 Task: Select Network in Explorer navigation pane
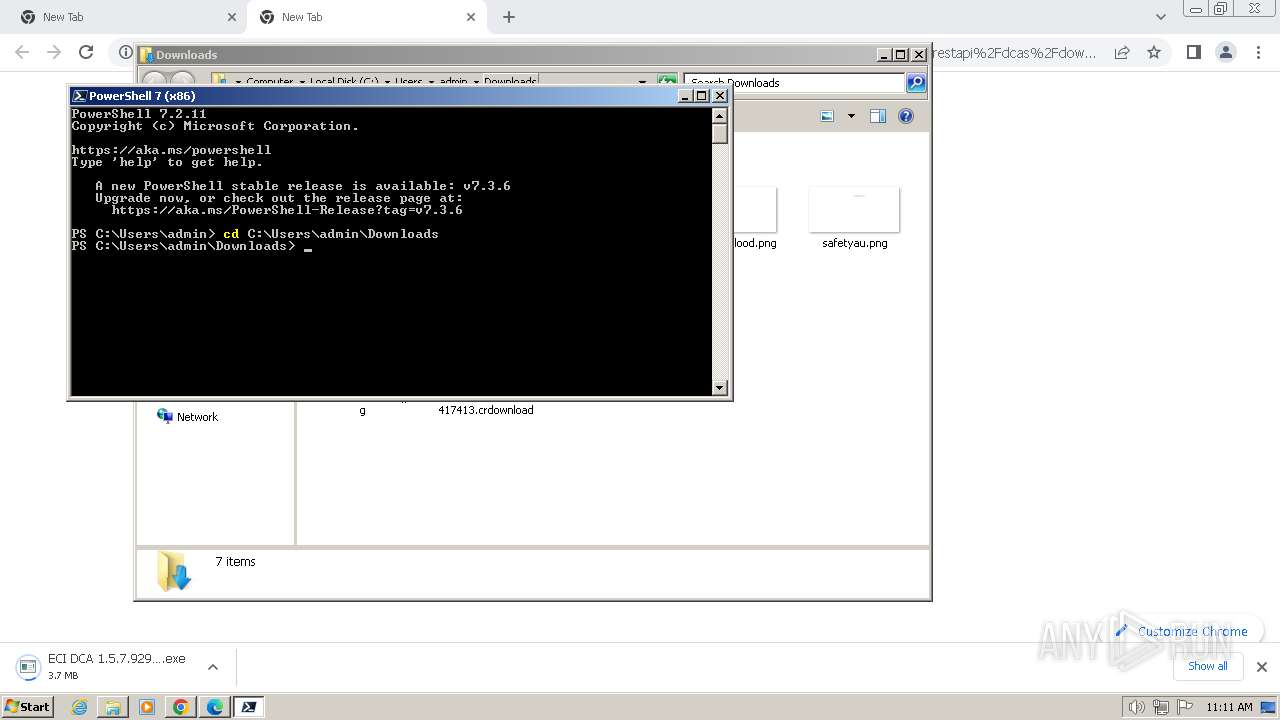pyautogui.click(x=187, y=417)
